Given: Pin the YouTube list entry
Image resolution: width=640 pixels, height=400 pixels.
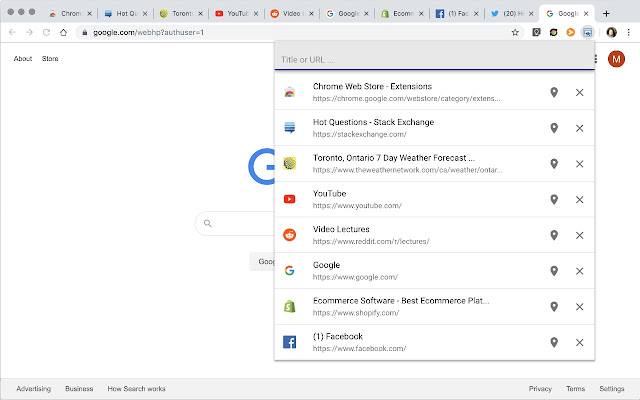Looking at the screenshot, I should point(554,200).
